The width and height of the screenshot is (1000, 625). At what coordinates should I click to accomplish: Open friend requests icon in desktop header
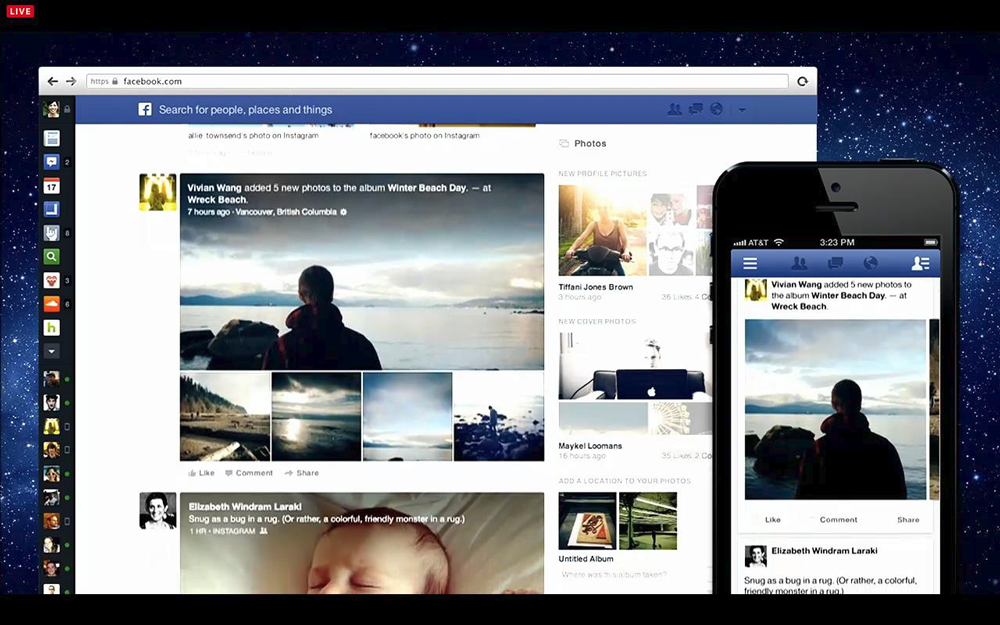tap(675, 110)
